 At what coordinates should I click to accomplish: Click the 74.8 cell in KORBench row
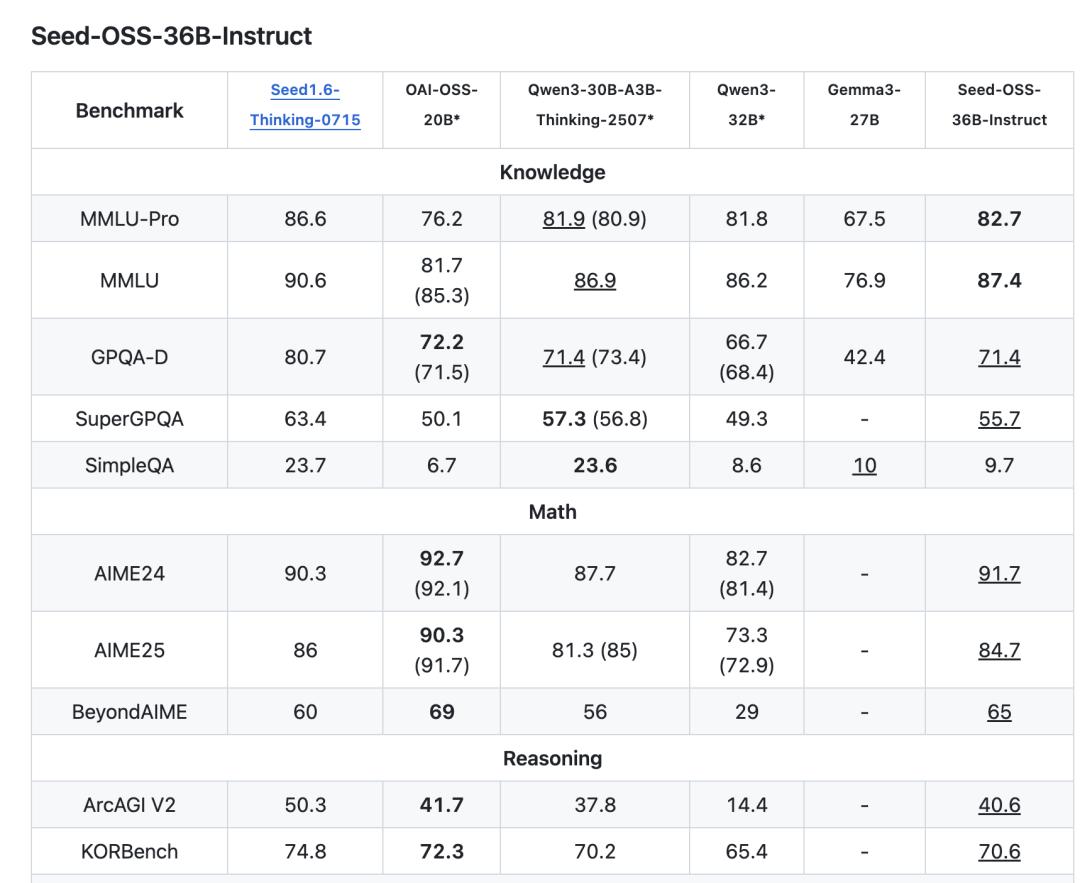pyautogui.click(x=305, y=851)
